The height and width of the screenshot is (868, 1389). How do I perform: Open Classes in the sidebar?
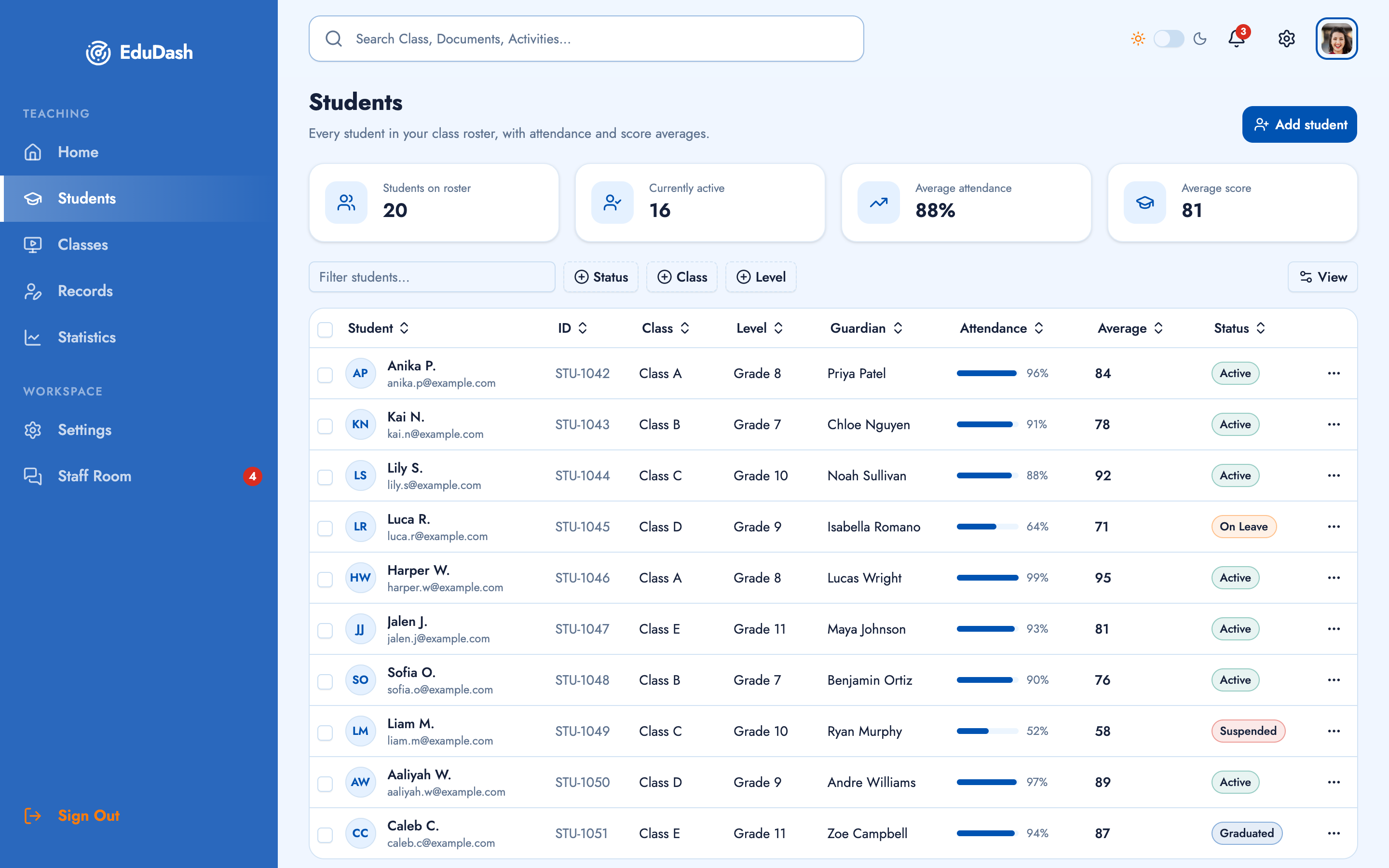pos(139,244)
